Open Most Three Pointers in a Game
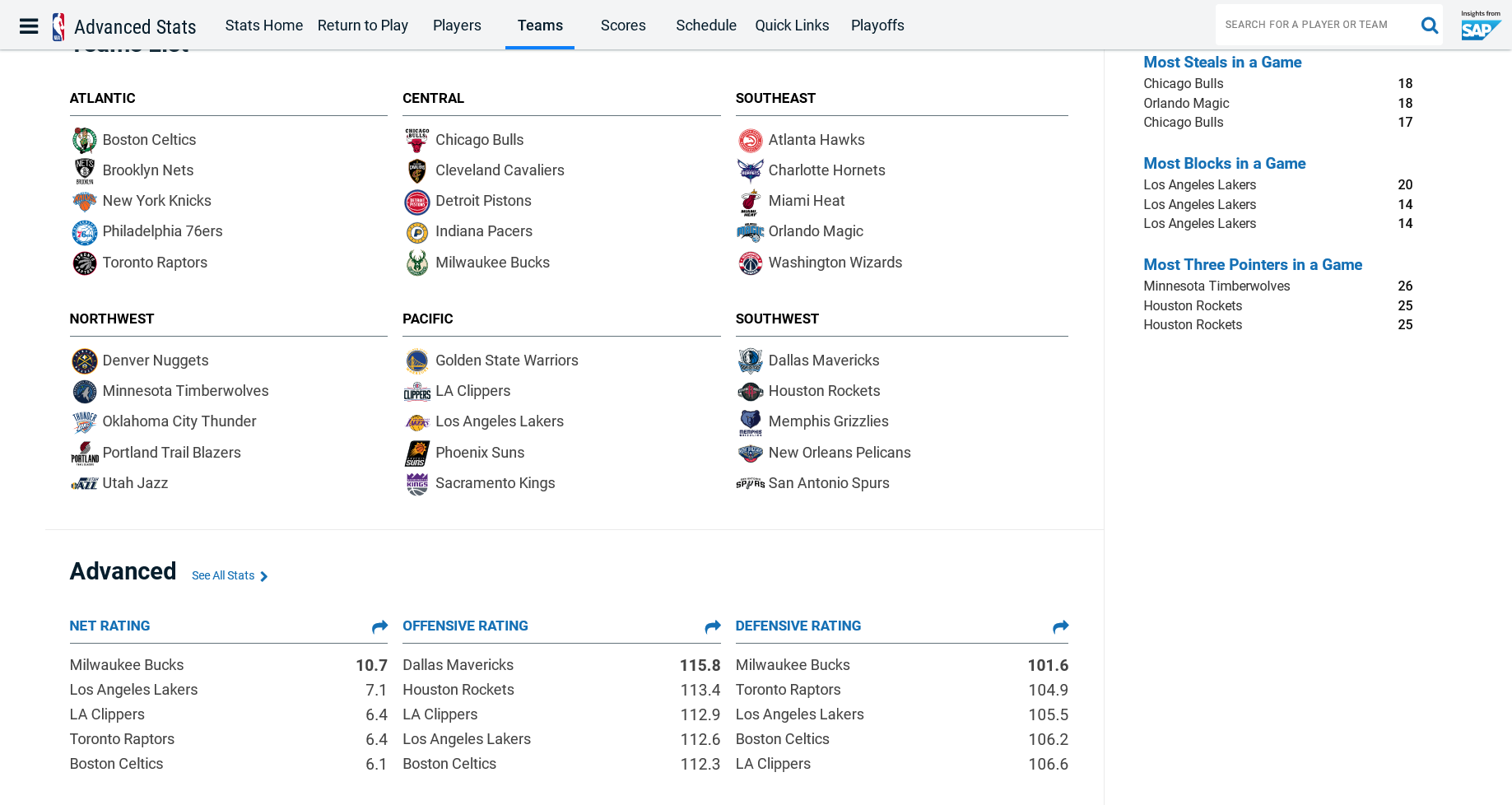 [x=1253, y=264]
